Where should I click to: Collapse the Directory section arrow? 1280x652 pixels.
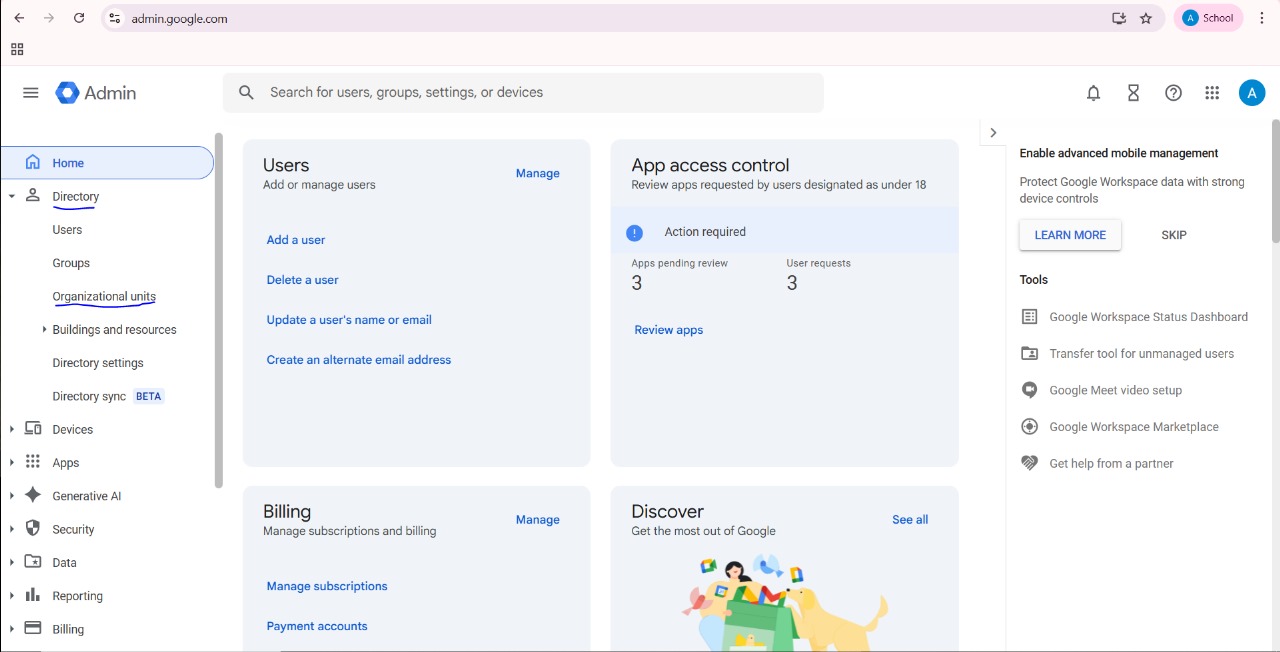click(x=12, y=197)
